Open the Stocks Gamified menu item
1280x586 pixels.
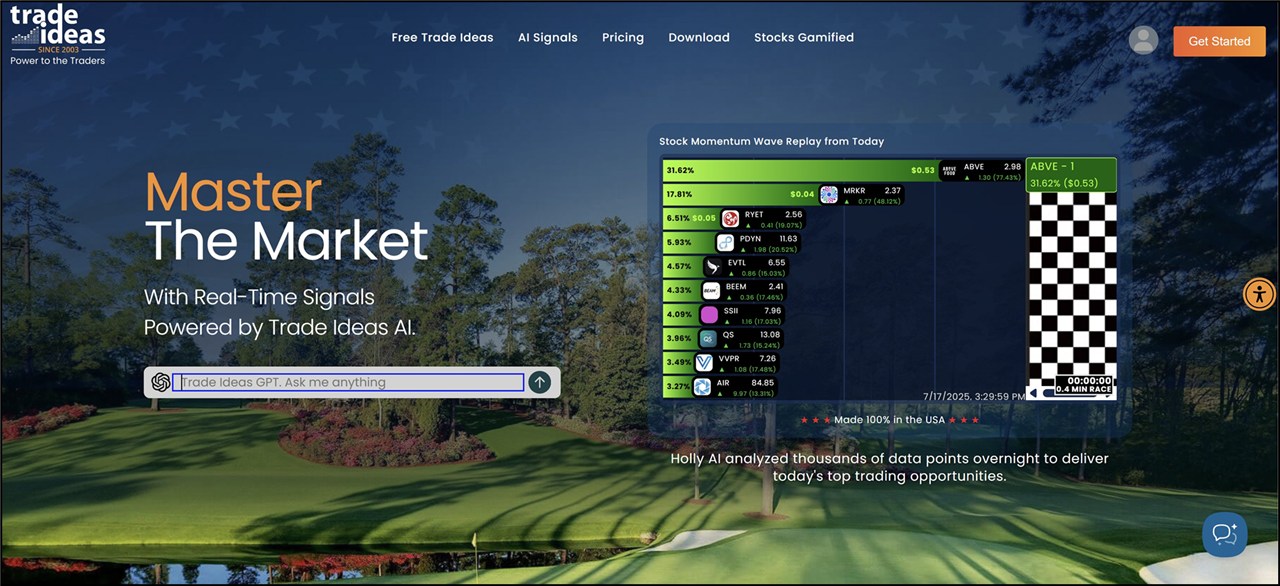click(804, 38)
